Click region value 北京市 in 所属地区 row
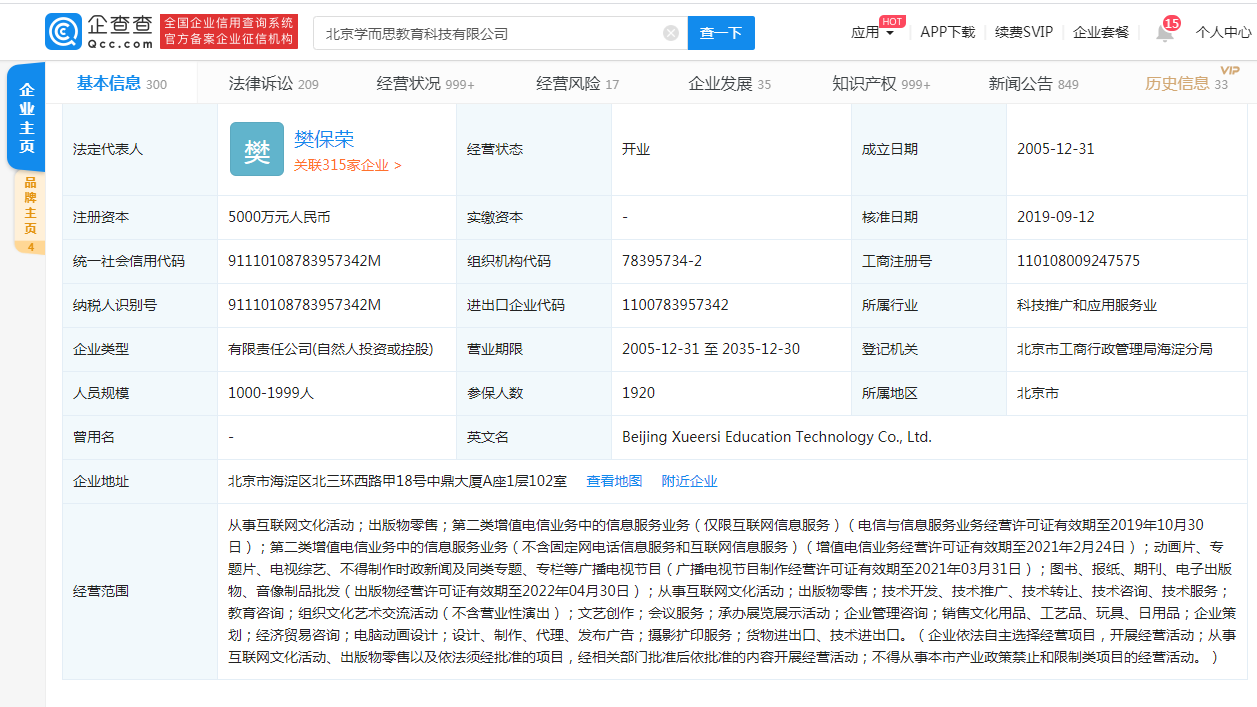 1038,393
